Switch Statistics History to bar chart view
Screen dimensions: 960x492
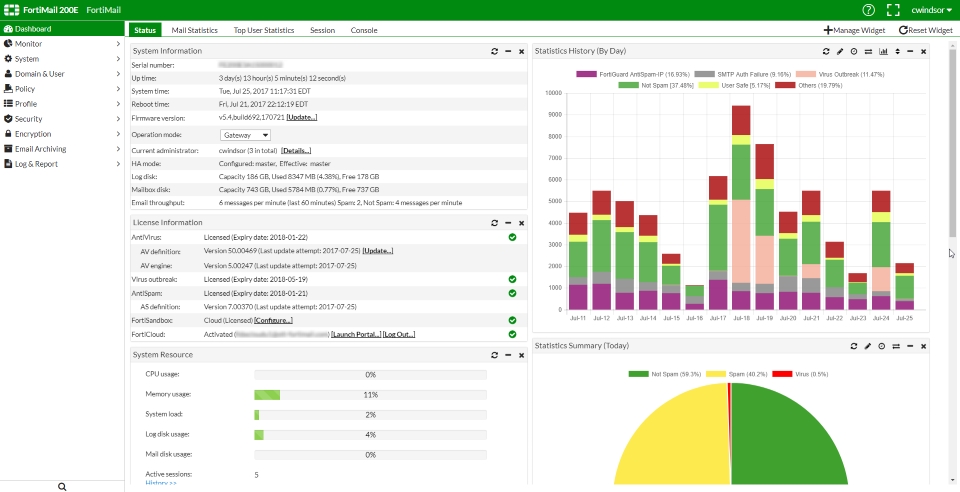tap(883, 51)
